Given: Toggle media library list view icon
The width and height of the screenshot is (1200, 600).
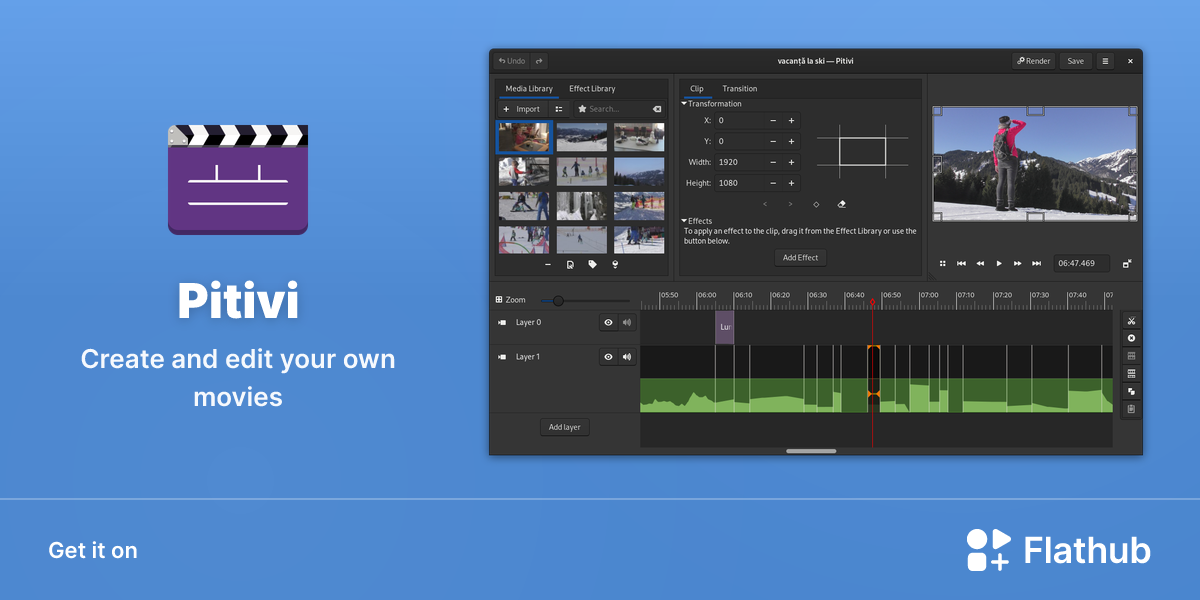Looking at the screenshot, I should (x=559, y=109).
